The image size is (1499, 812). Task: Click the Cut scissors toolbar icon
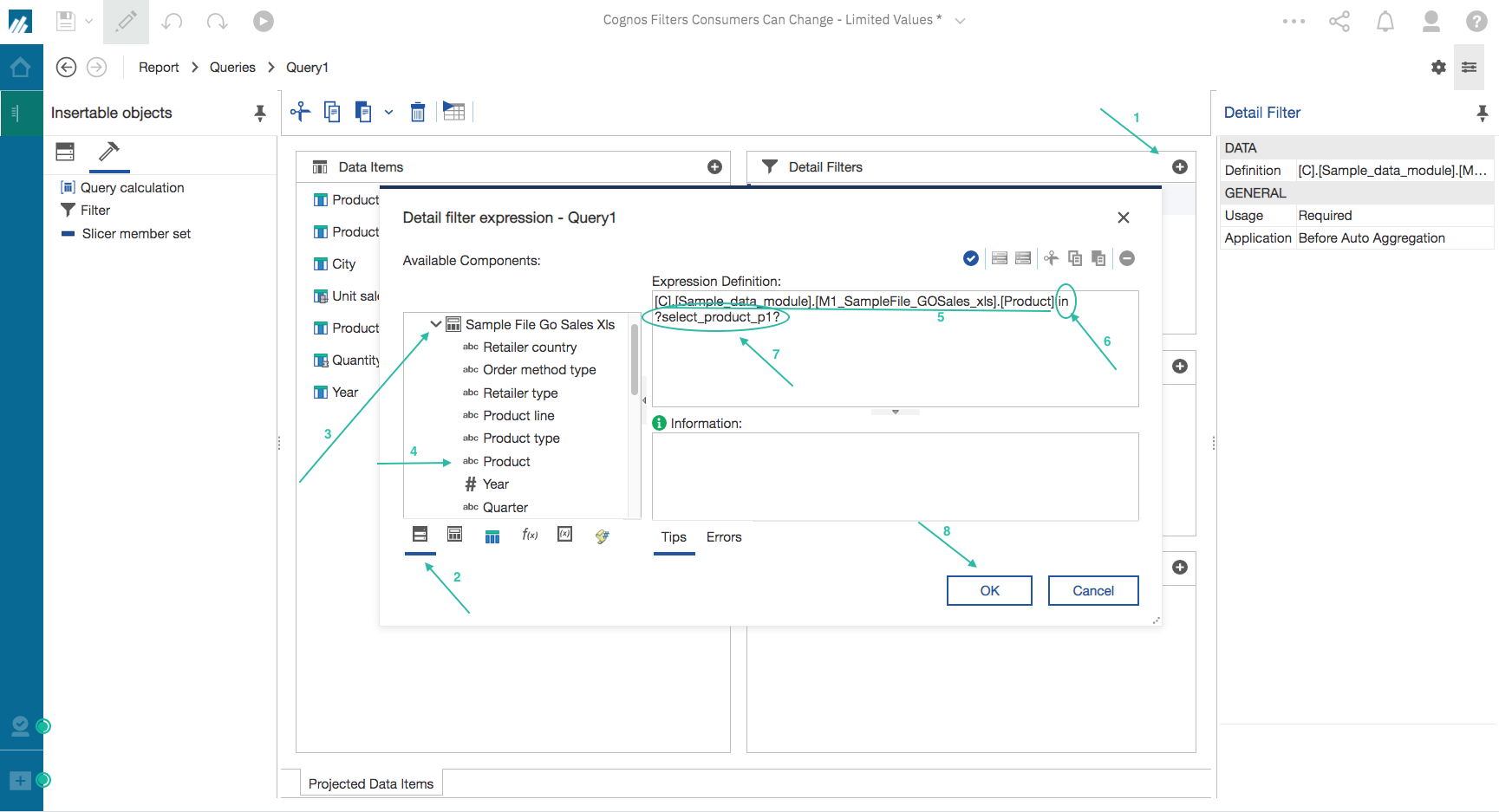[300, 111]
